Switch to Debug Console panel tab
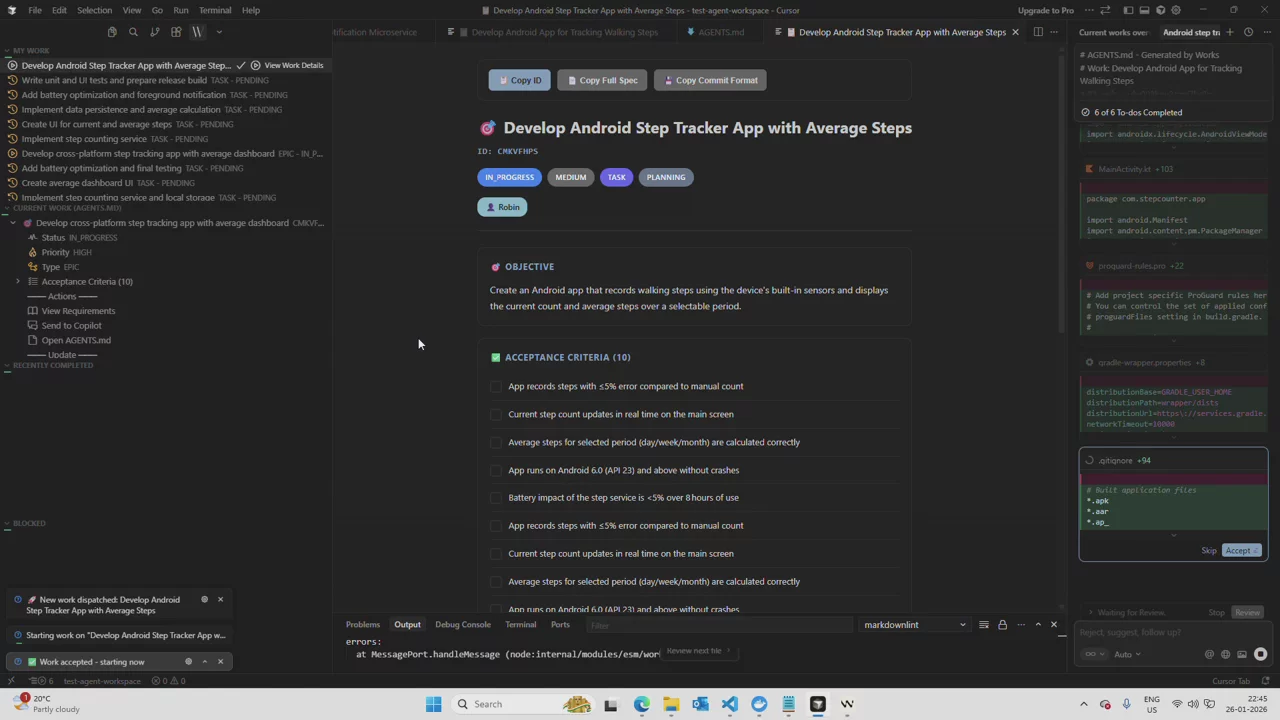Image resolution: width=1280 pixels, height=720 pixels. [x=462, y=625]
